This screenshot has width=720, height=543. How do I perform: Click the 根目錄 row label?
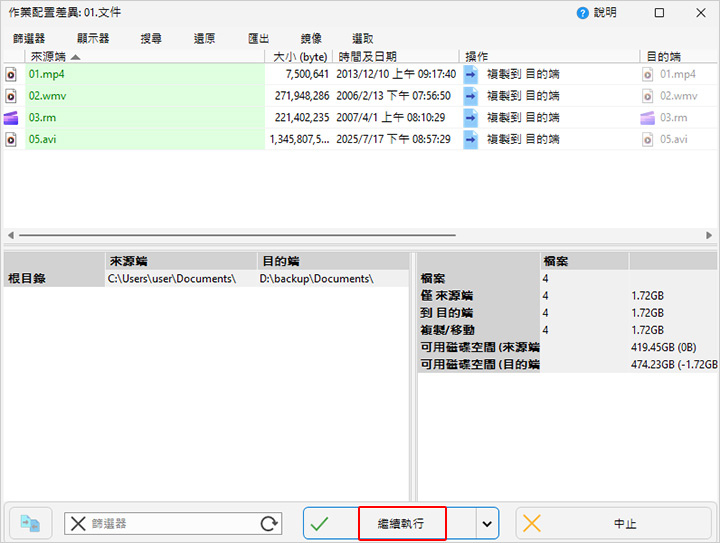(27, 279)
